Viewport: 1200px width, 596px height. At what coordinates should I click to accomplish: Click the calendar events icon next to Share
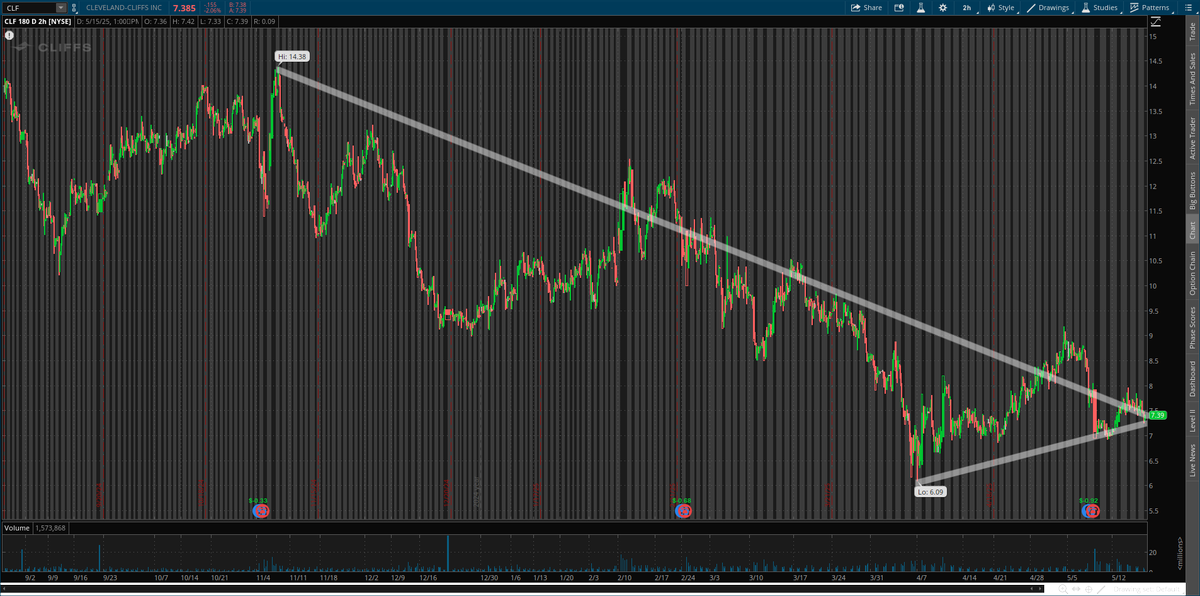899,8
